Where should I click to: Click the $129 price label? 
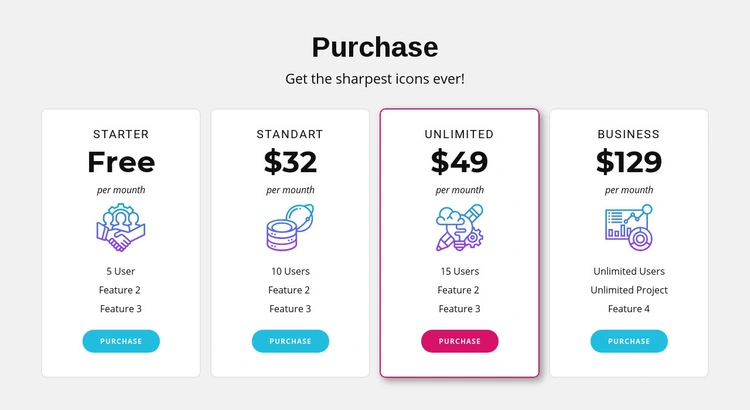(629, 162)
